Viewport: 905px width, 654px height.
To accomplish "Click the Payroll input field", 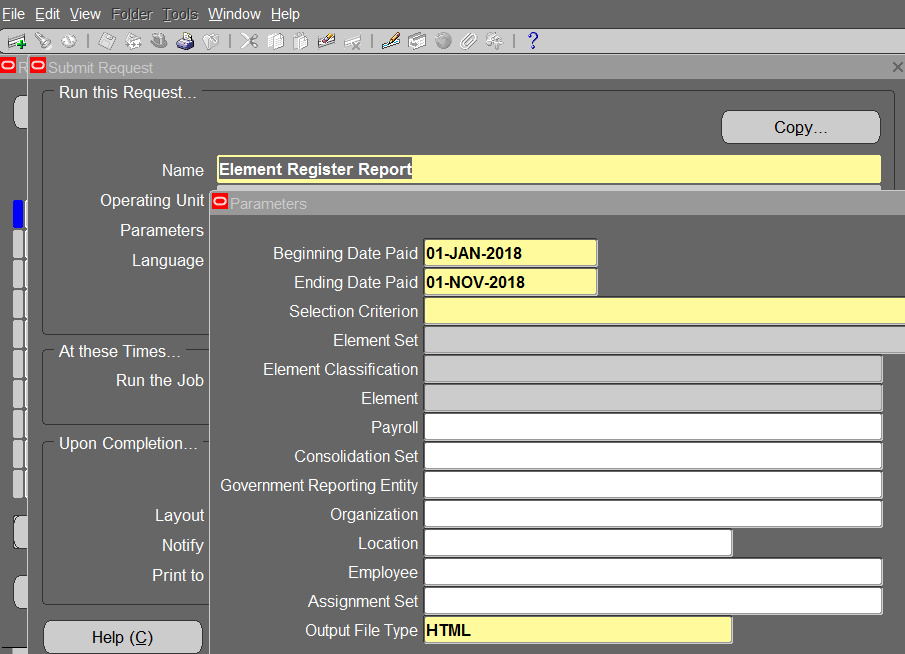I will click(x=653, y=427).
